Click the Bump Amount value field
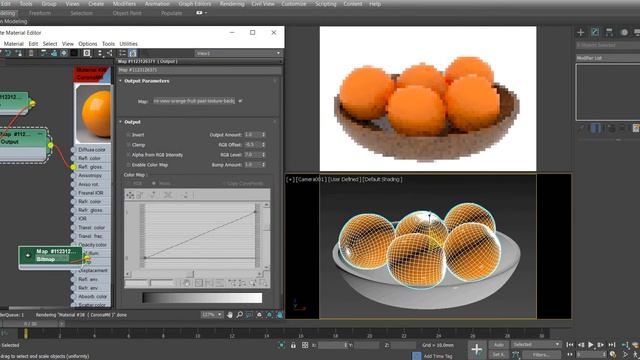 (x=252, y=165)
